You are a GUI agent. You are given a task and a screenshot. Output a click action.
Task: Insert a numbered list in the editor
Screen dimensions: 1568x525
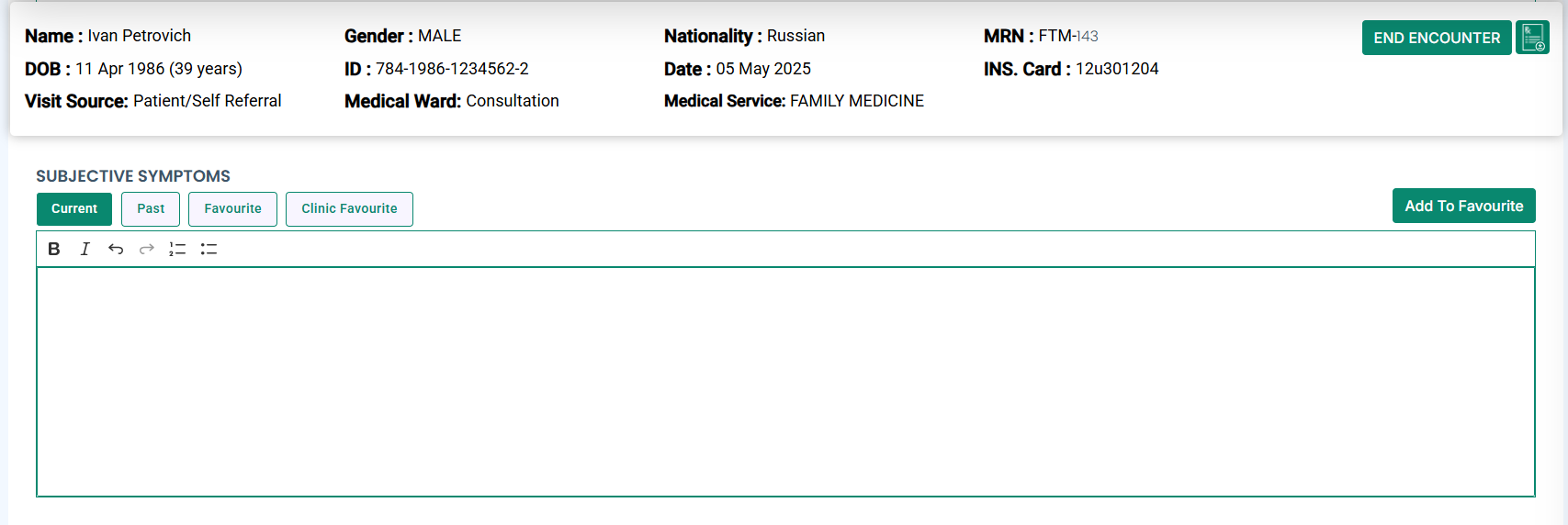tap(177, 249)
